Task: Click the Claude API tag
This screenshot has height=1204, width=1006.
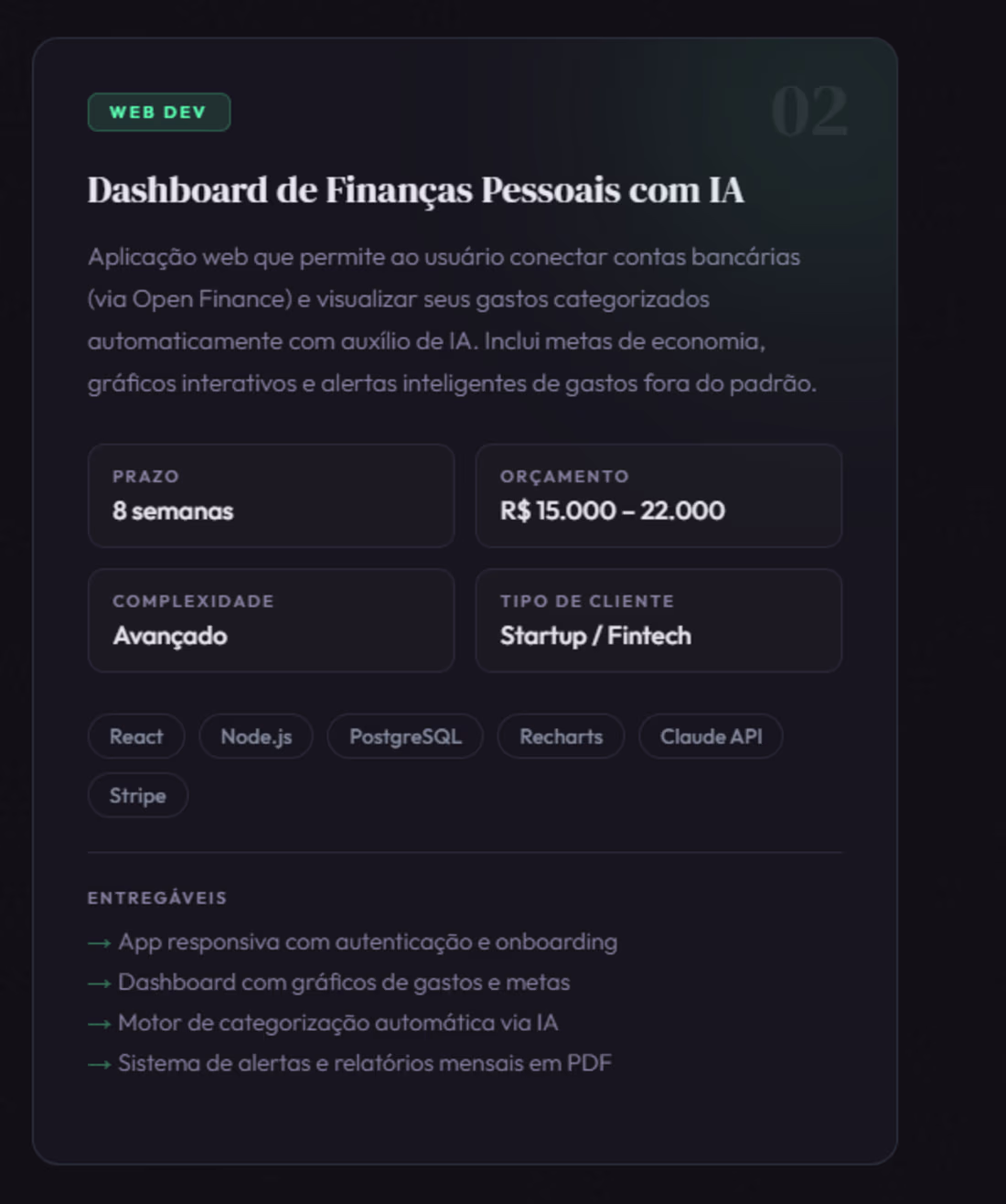Action: coord(711,736)
